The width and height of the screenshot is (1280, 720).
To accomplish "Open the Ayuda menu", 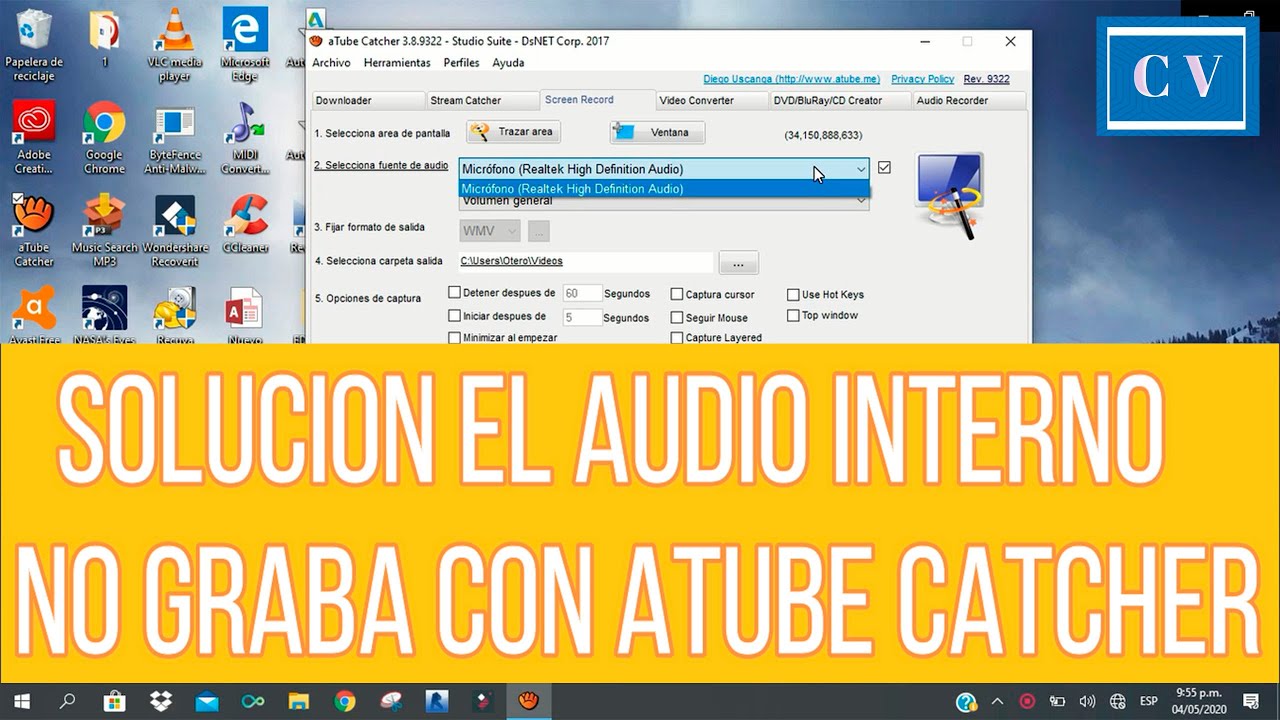I will [x=508, y=62].
